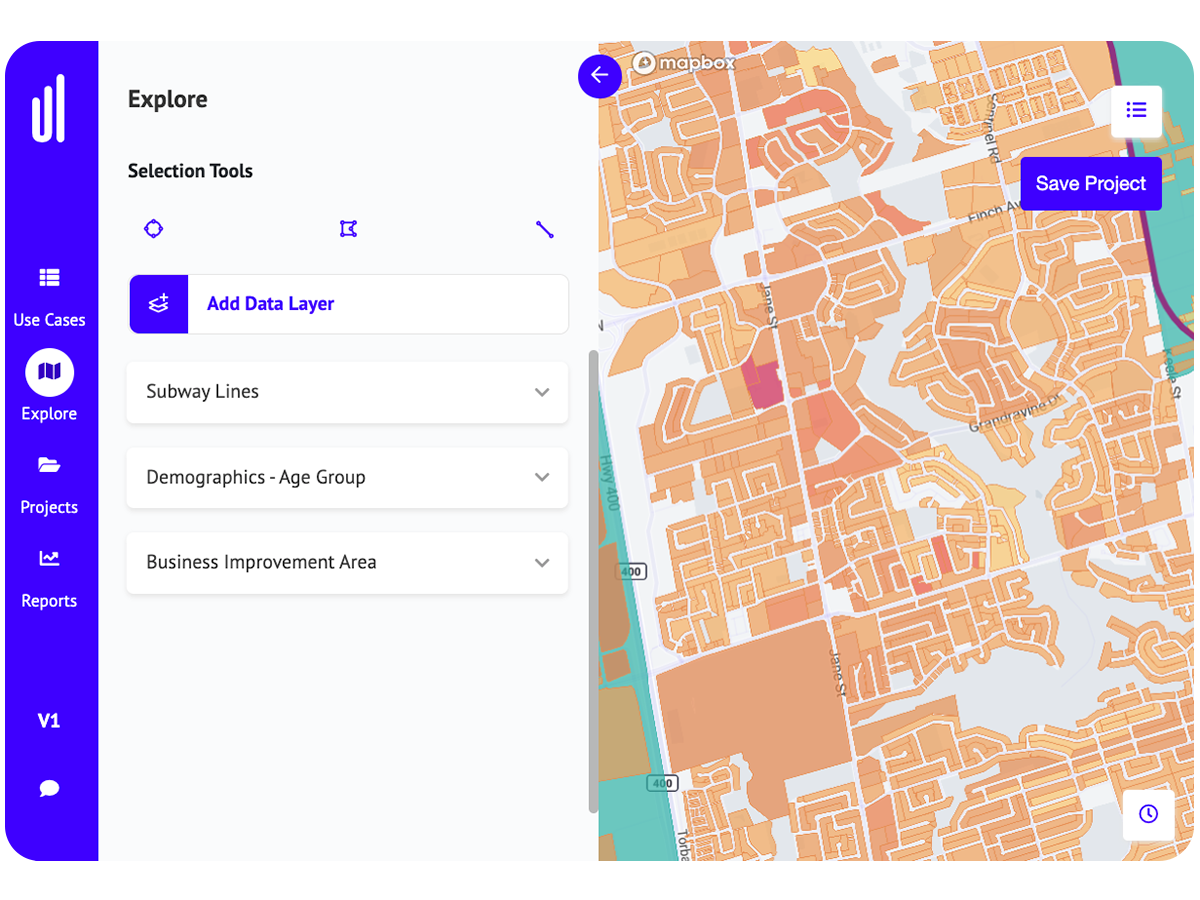Open the Add Data Layer dialog
The width and height of the screenshot is (1200, 900).
pos(270,304)
